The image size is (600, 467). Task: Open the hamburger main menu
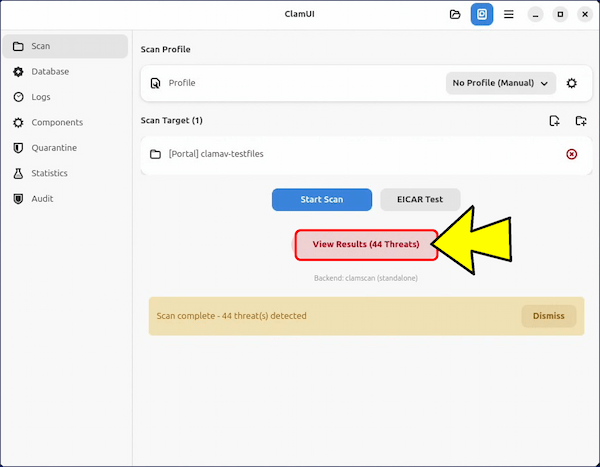[x=509, y=15]
